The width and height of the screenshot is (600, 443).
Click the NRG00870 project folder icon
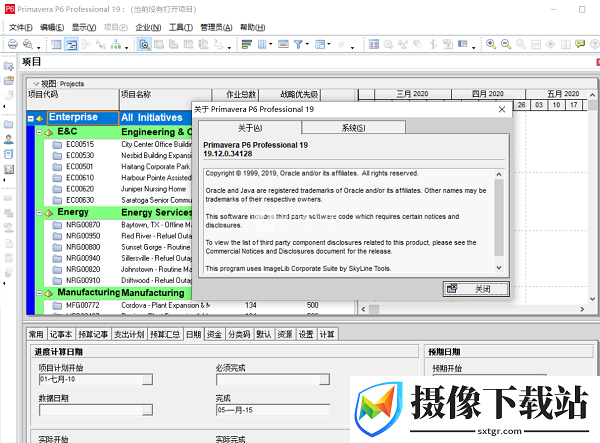pos(57,225)
